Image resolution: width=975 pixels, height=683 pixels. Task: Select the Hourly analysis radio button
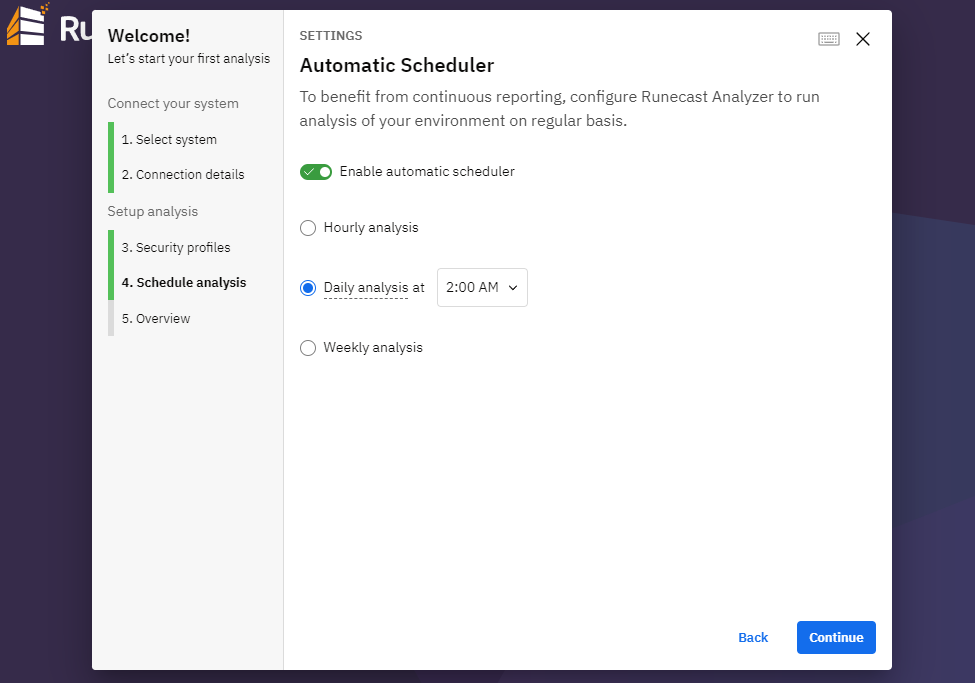click(308, 228)
